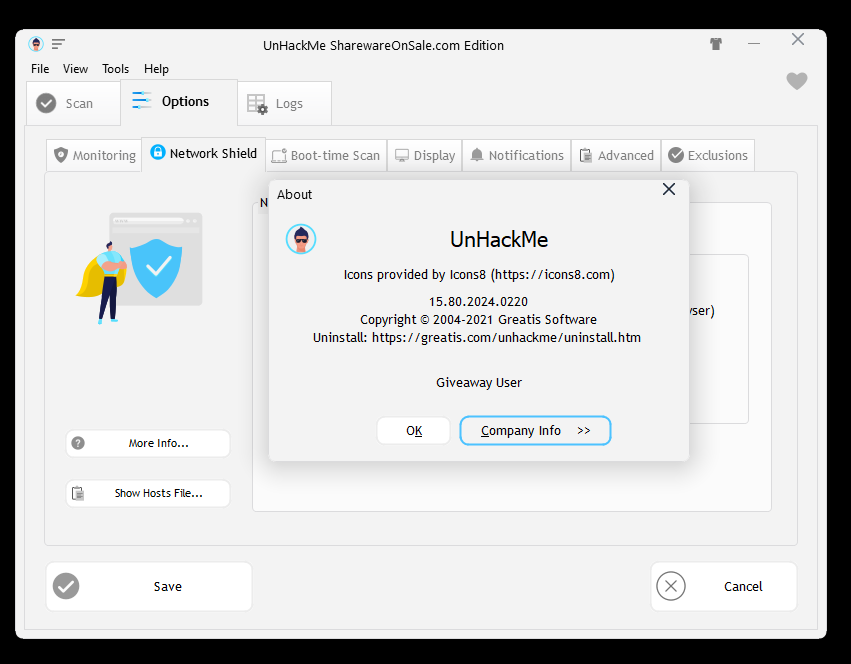The width and height of the screenshot is (851, 664).
Task: Click the checkmark icon on the Save button
Action: (x=66, y=586)
